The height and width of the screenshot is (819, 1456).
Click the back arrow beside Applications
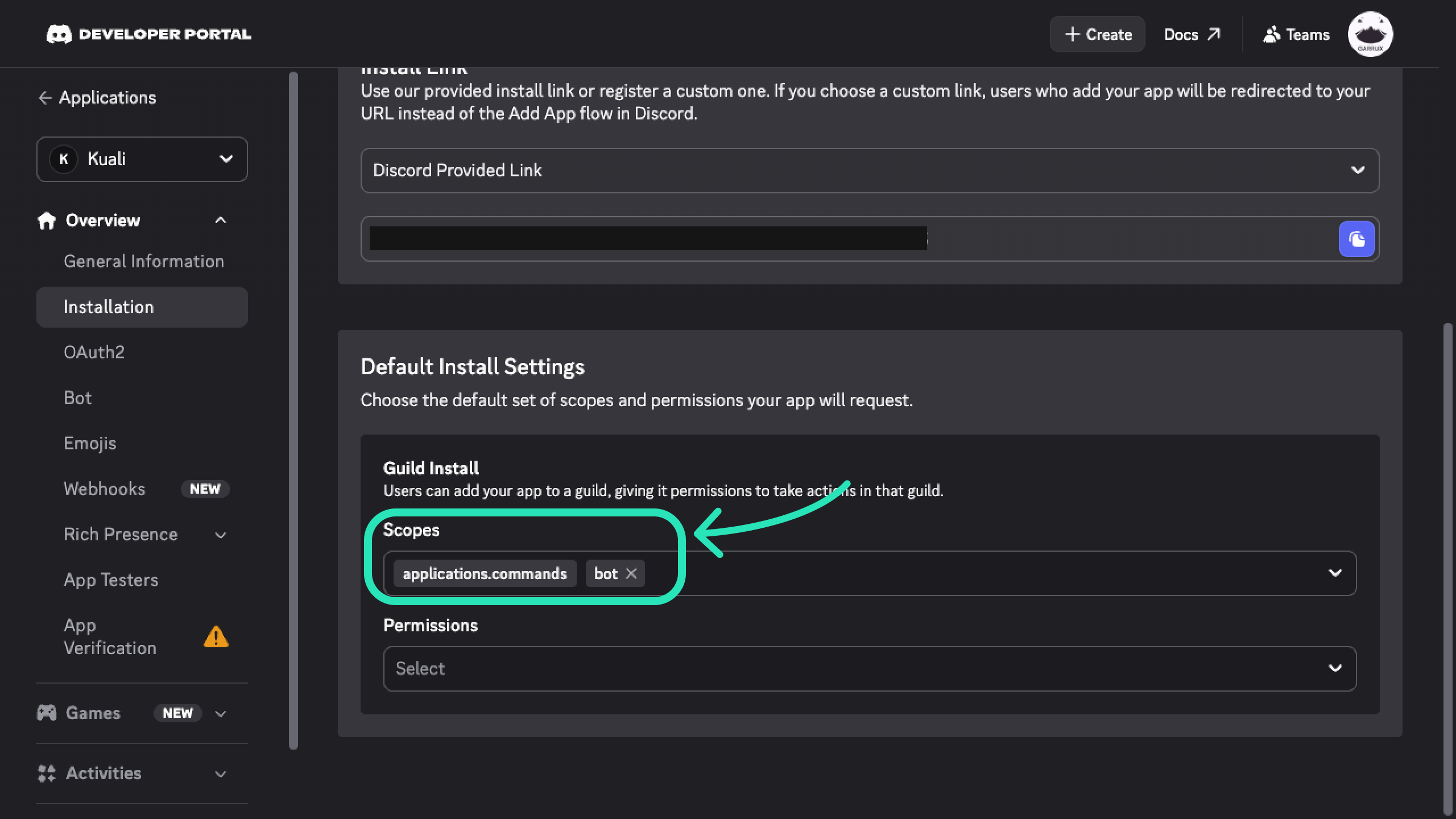(x=45, y=98)
